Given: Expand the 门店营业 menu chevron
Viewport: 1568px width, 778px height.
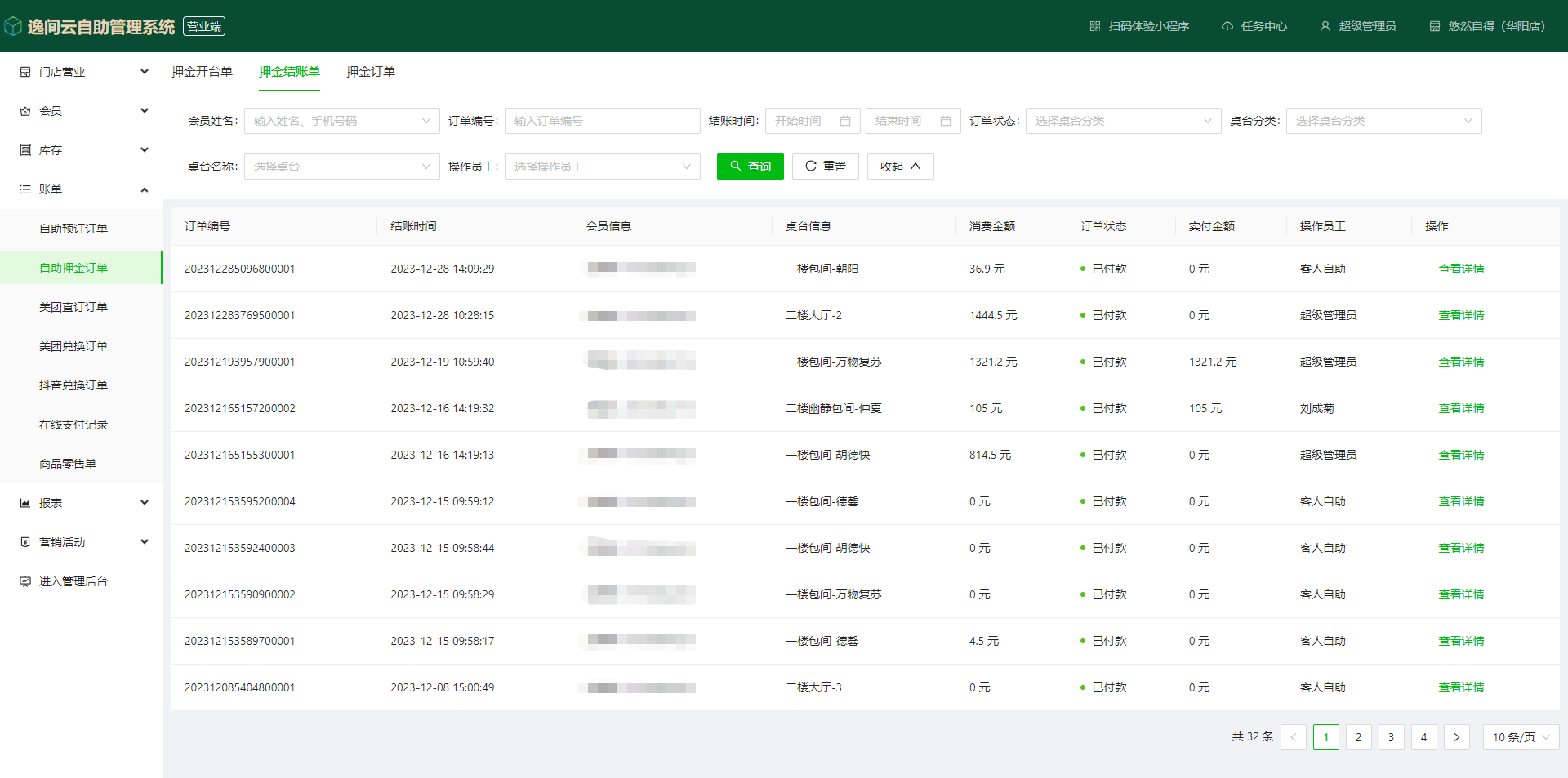Looking at the screenshot, I should 145,72.
